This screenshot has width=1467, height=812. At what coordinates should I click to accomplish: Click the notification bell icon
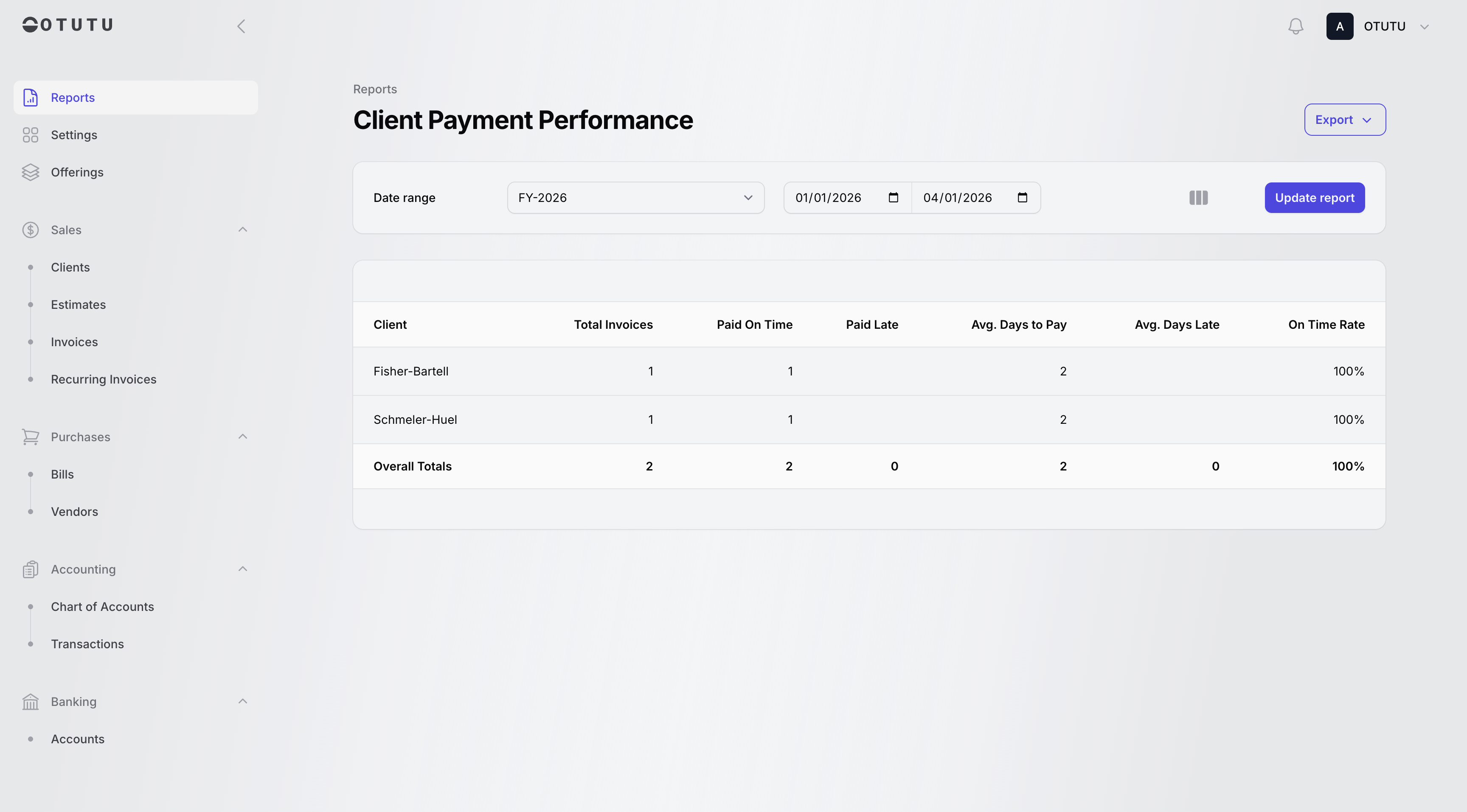pyautogui.click(x=1296, y=26)
